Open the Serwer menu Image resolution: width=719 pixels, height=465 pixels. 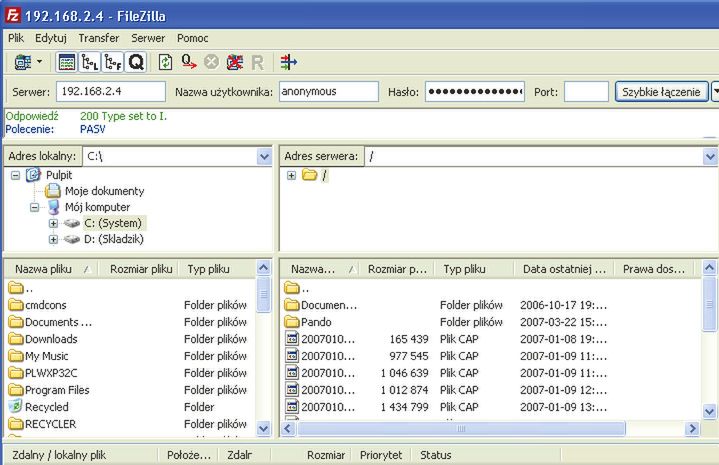[x=148, y=38]
